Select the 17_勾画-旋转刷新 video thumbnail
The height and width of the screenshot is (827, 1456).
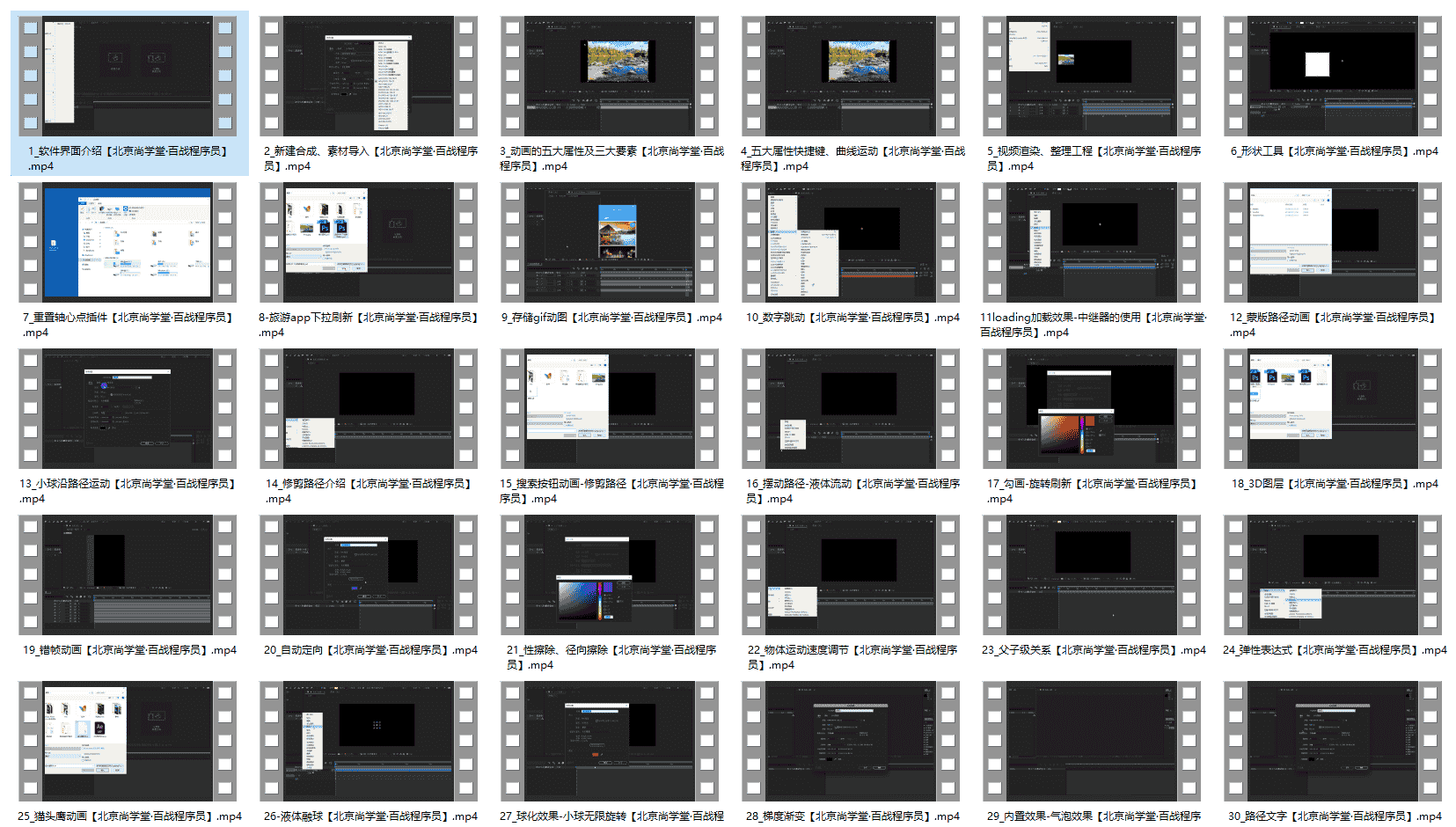click(1092, 408)
